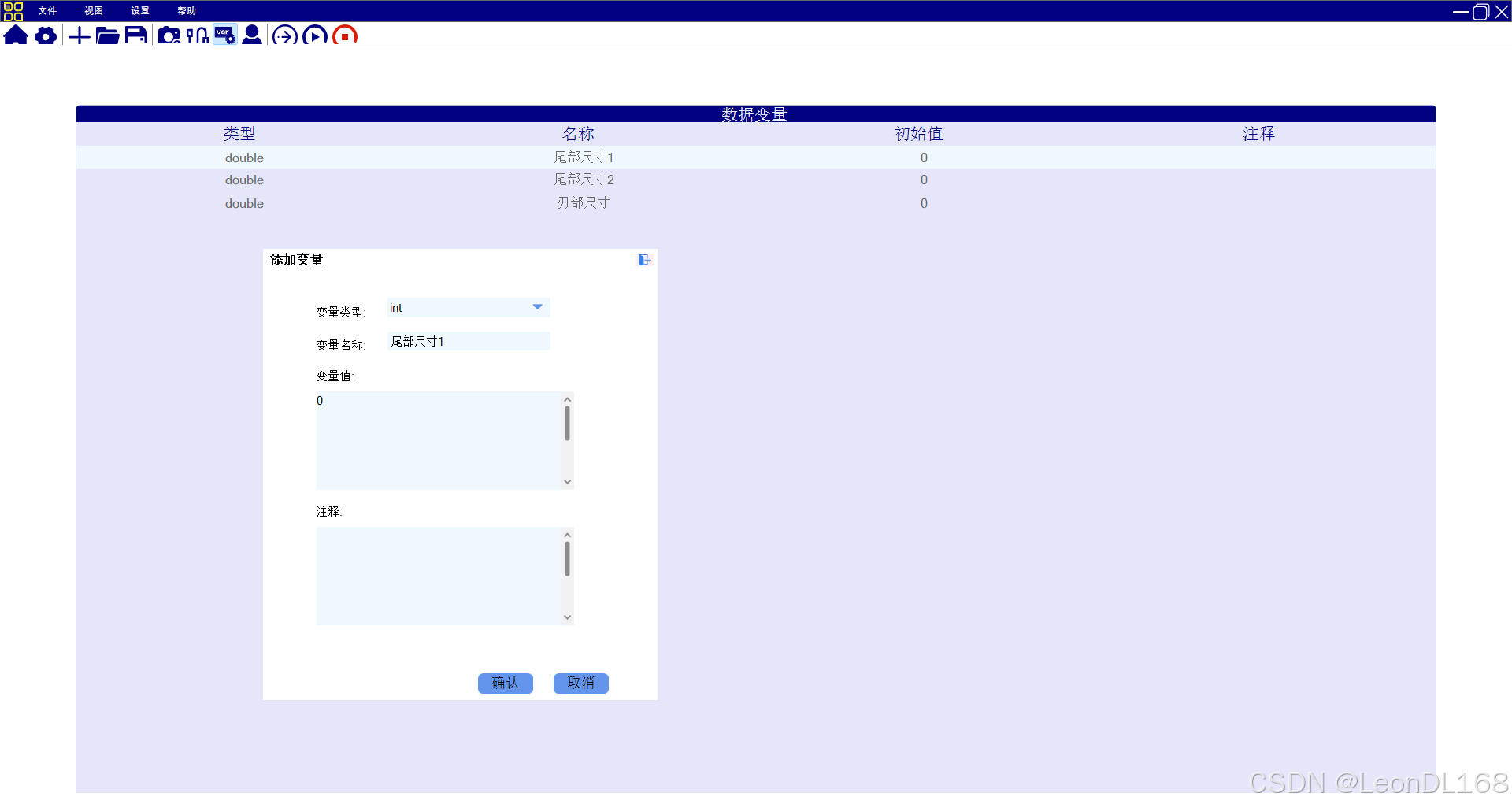Select table row named 刃部尺寸
Viewport: 1512px width, 808px height.
click(756, 203)
